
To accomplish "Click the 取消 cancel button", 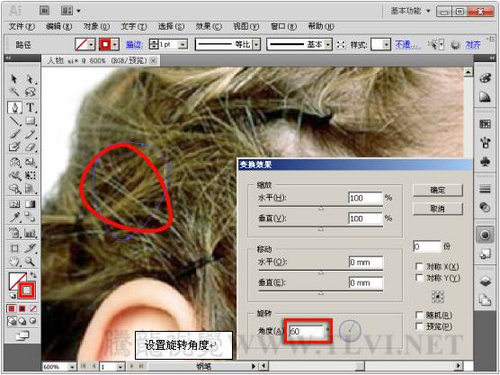I will 438,209.
